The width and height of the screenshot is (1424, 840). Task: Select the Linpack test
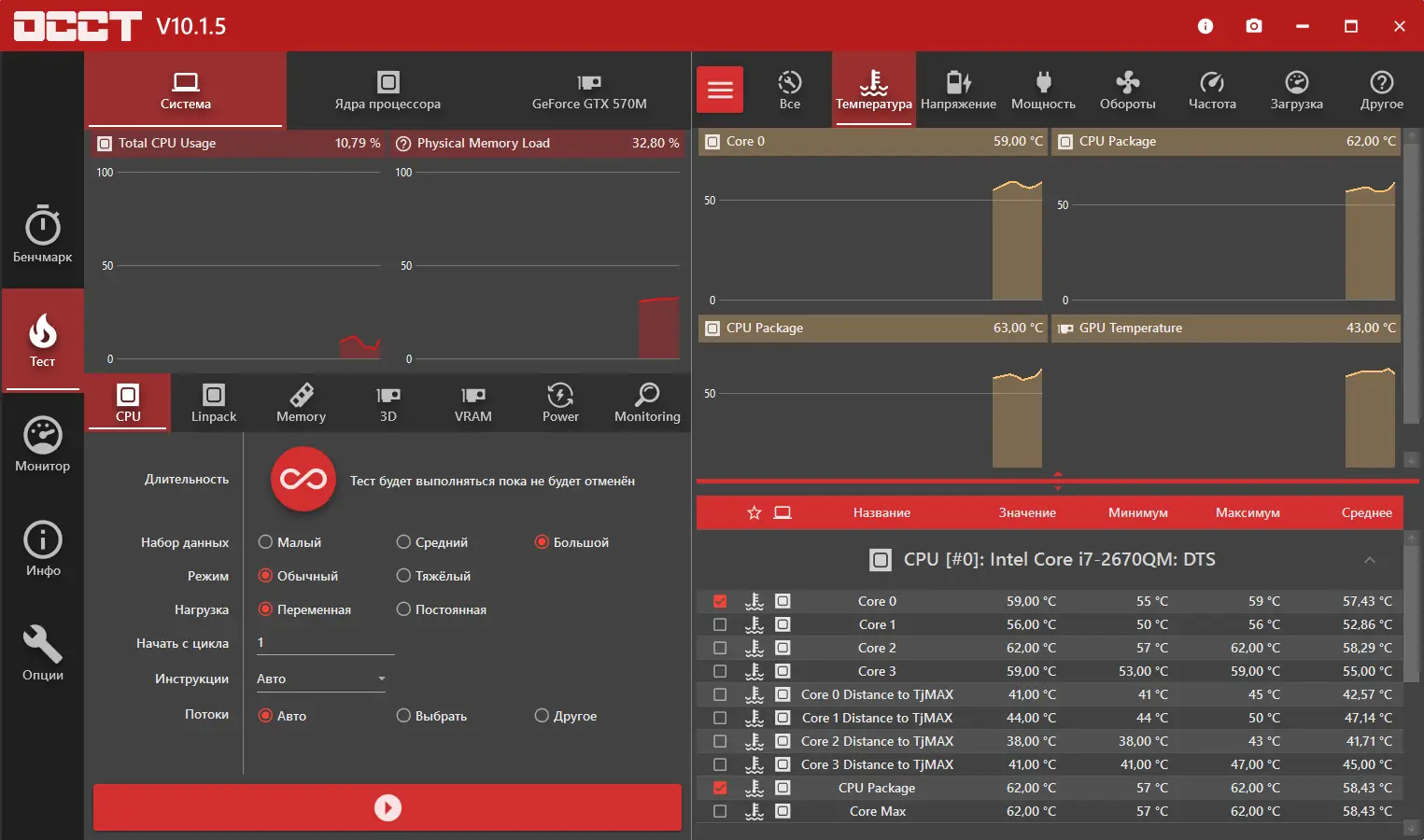point(214,402)
